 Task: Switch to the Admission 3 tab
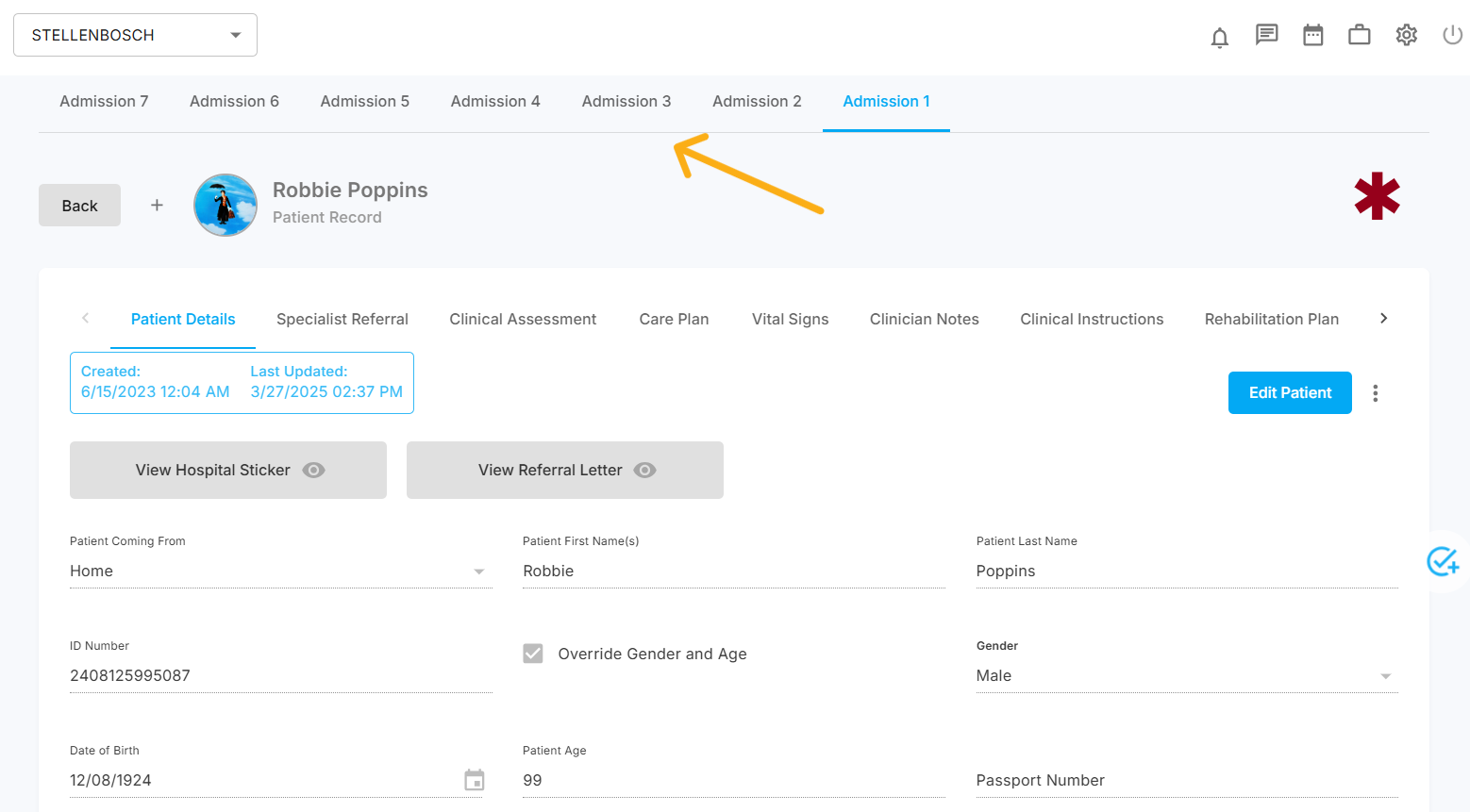(x=626, y=102)
